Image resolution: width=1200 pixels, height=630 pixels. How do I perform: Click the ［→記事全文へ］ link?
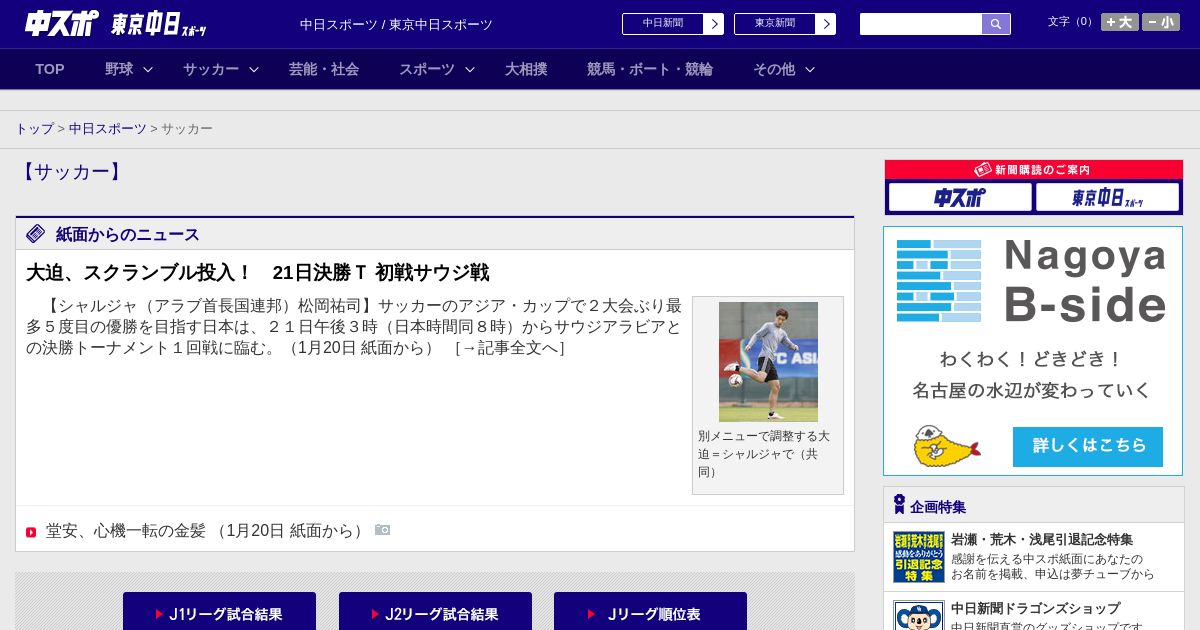510,348
